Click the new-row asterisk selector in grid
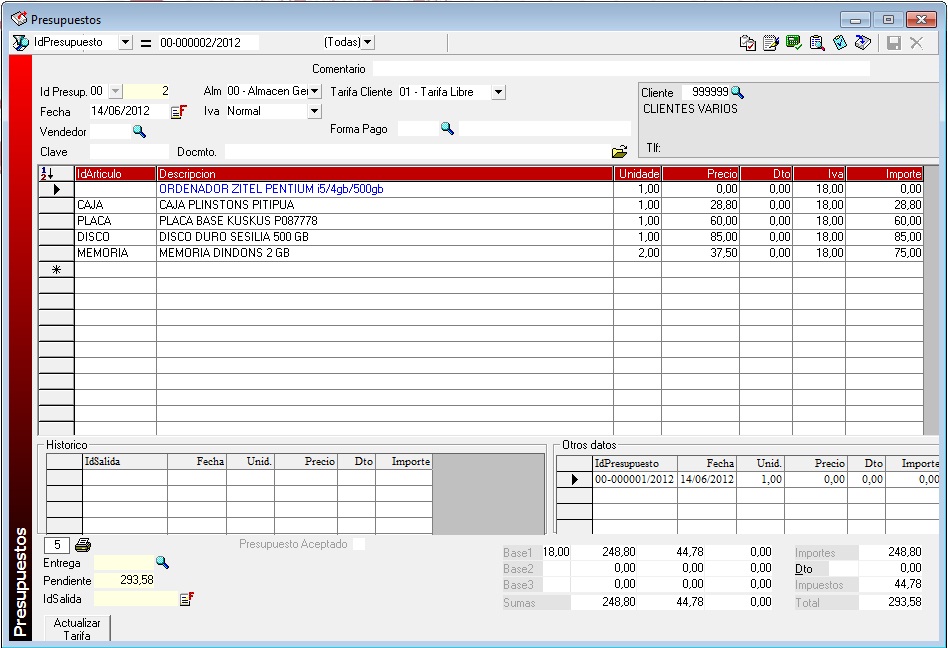 [x=56, y=270]
